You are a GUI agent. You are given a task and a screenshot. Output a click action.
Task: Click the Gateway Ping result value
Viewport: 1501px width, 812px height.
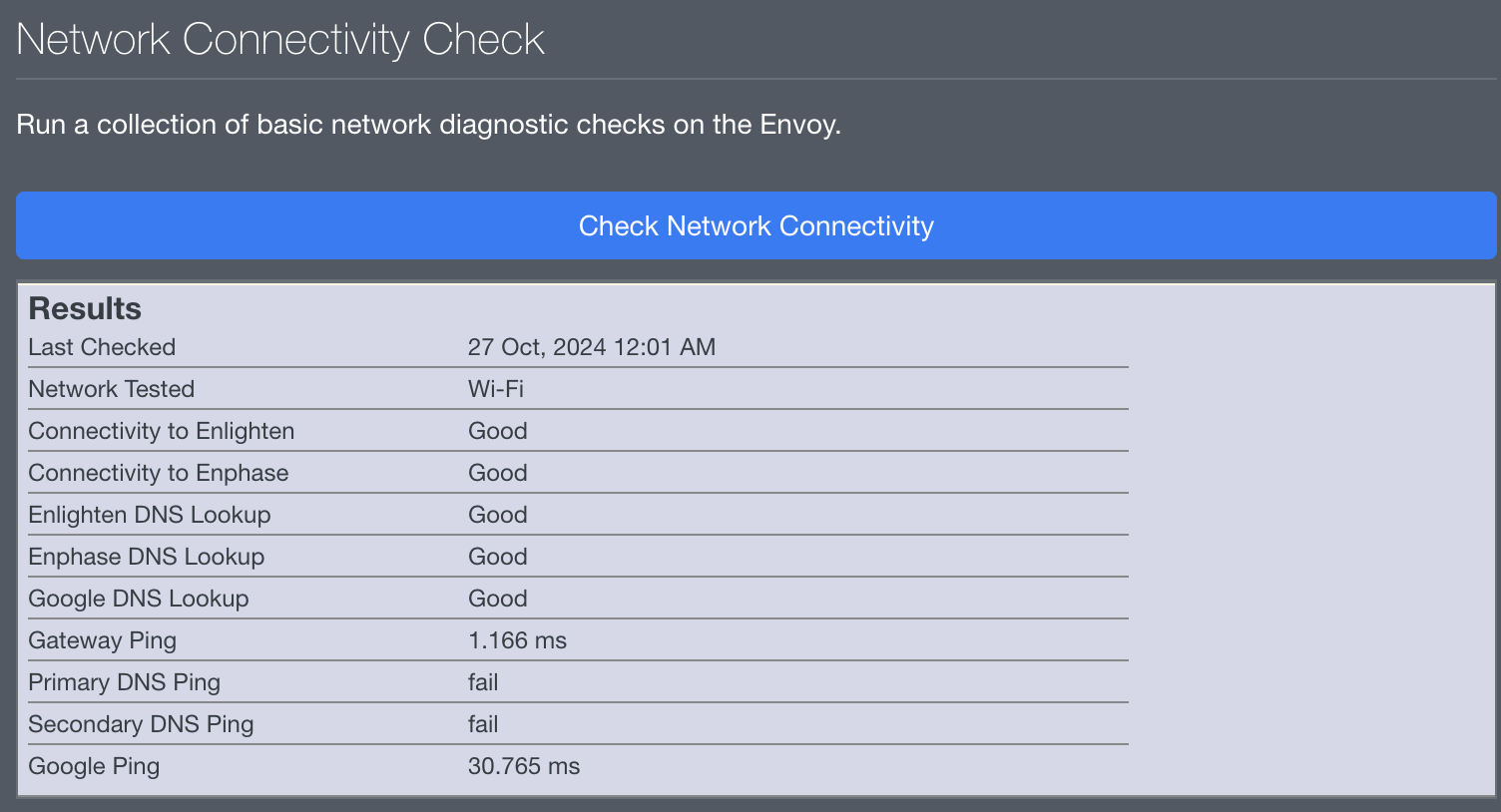click(x=518, y=640)
